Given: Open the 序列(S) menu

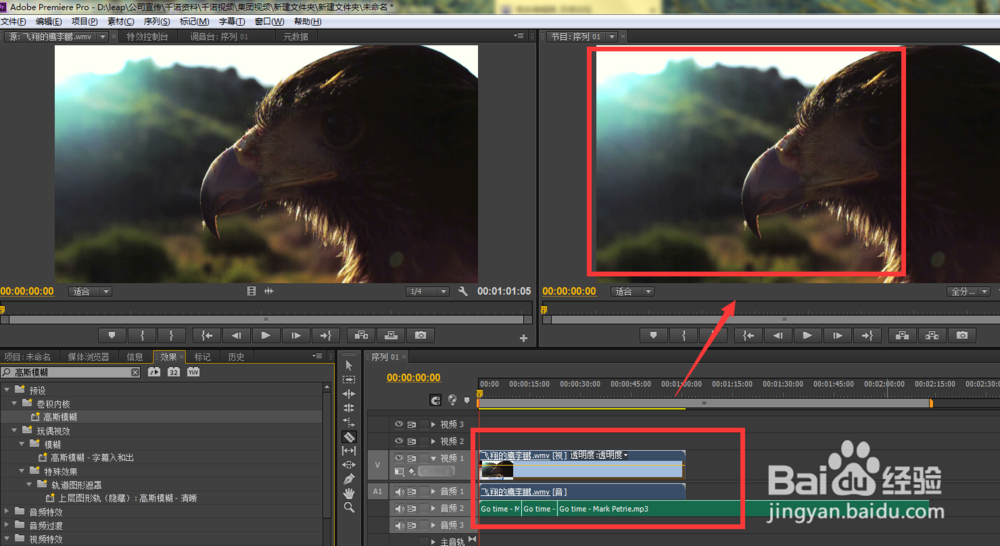Looking at the screenshot, I should coord(157,22).
